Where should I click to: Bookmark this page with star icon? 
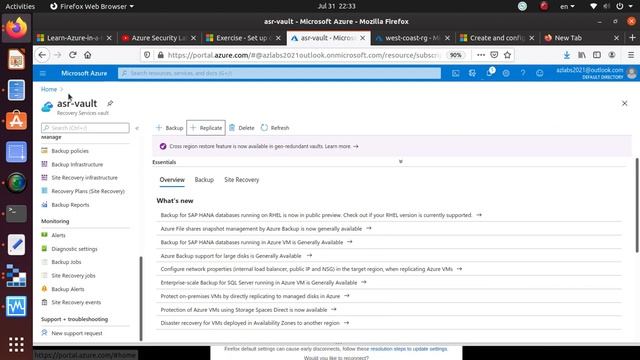(507, 55)
